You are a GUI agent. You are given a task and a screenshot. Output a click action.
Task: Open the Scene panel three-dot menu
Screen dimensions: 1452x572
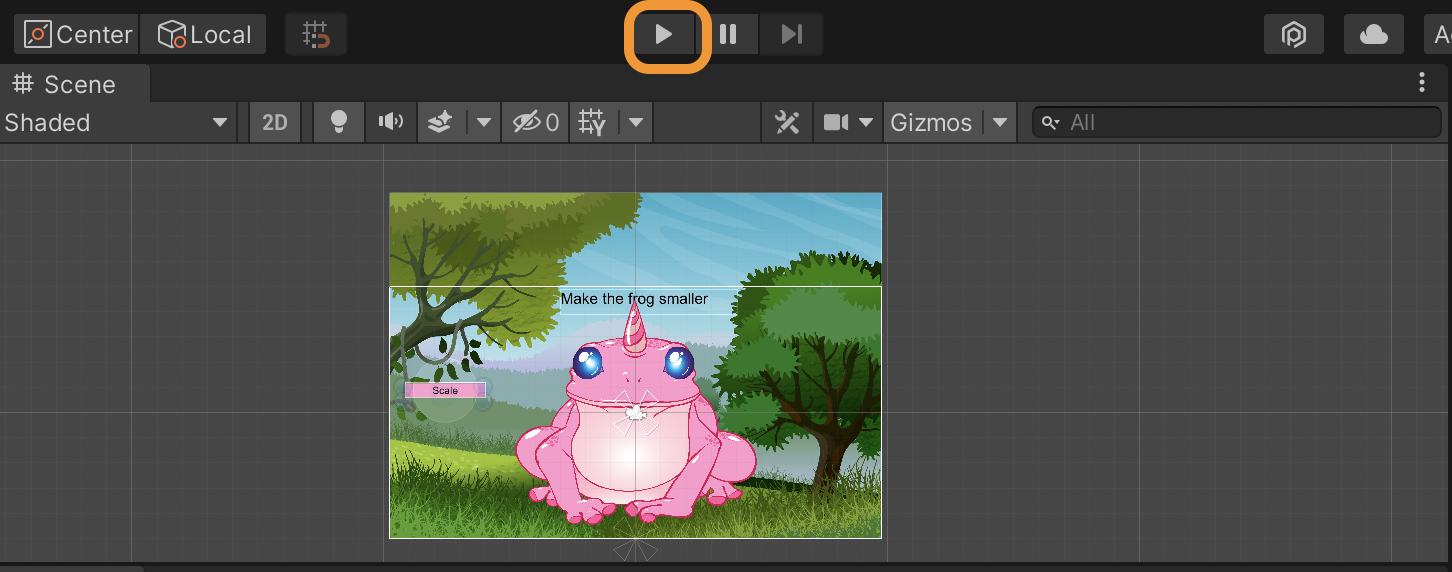pyautogui.click(x=1421, y=83)
